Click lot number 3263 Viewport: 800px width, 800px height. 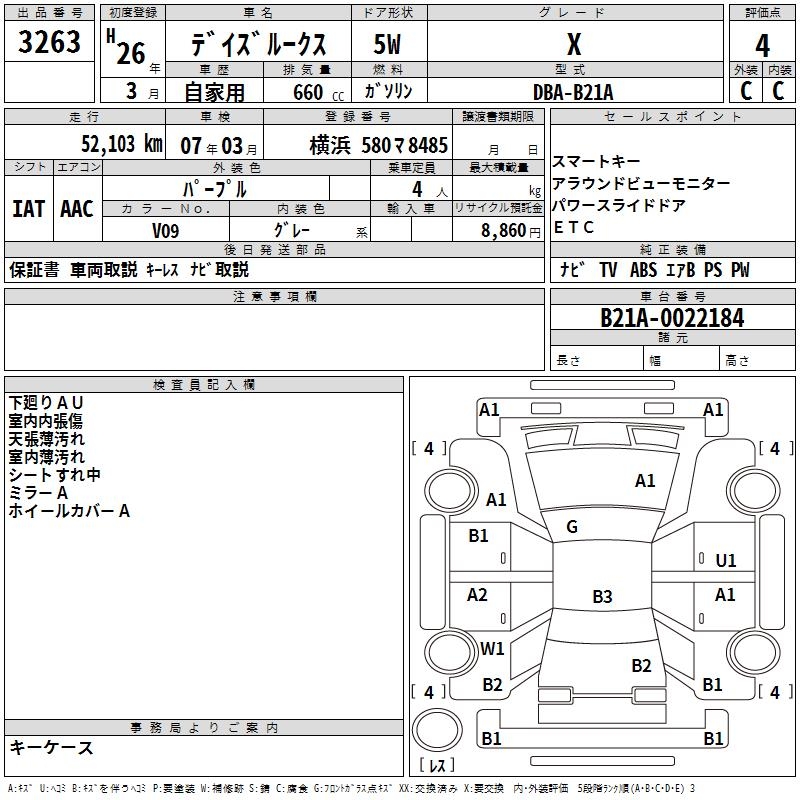[49, 42]
